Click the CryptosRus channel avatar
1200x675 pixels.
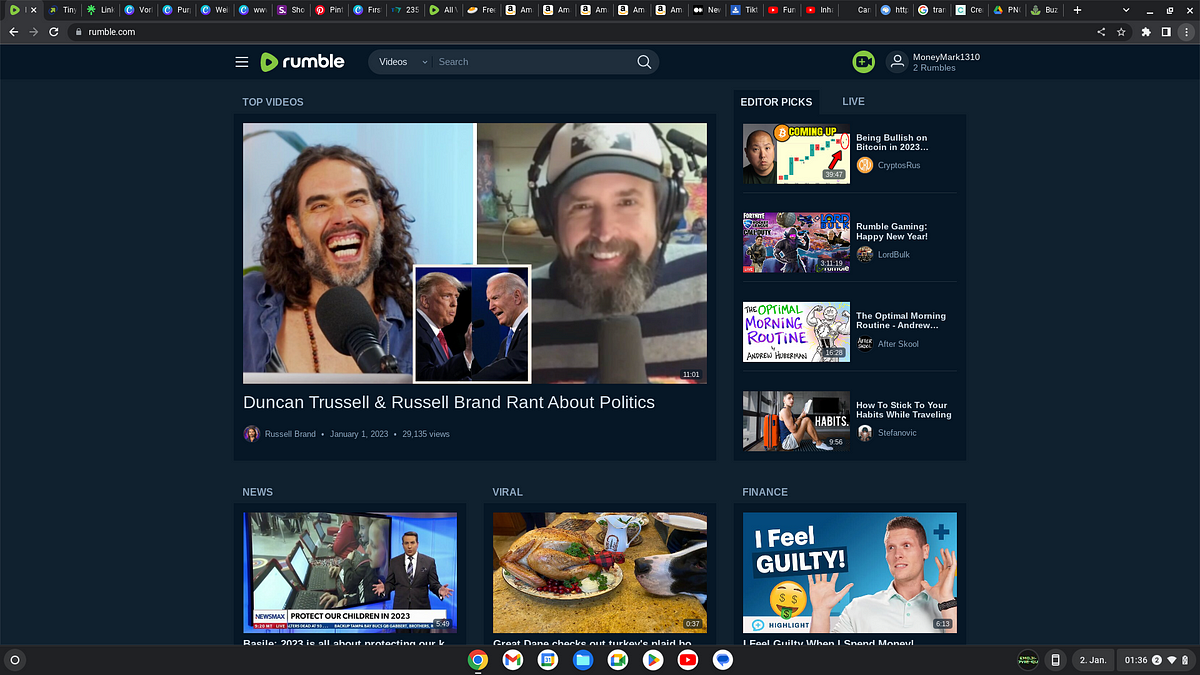865,165
